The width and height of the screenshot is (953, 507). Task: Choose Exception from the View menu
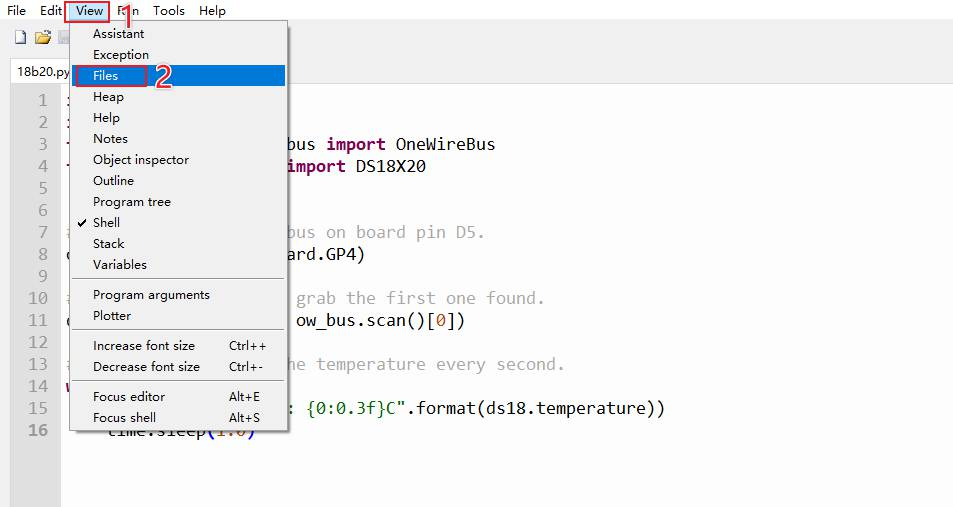pos(121,55)
